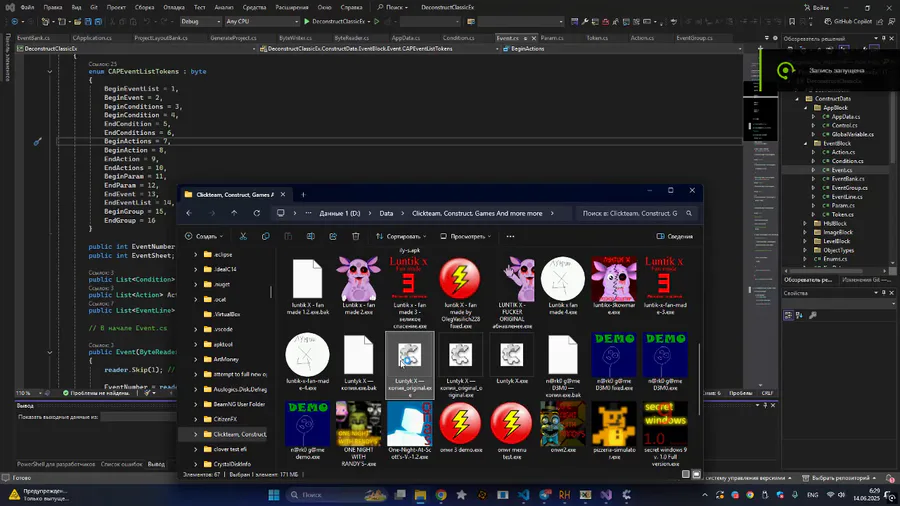Open Any CPU platform dropdown
900x506 pixels.
click(x=262, y=21)
